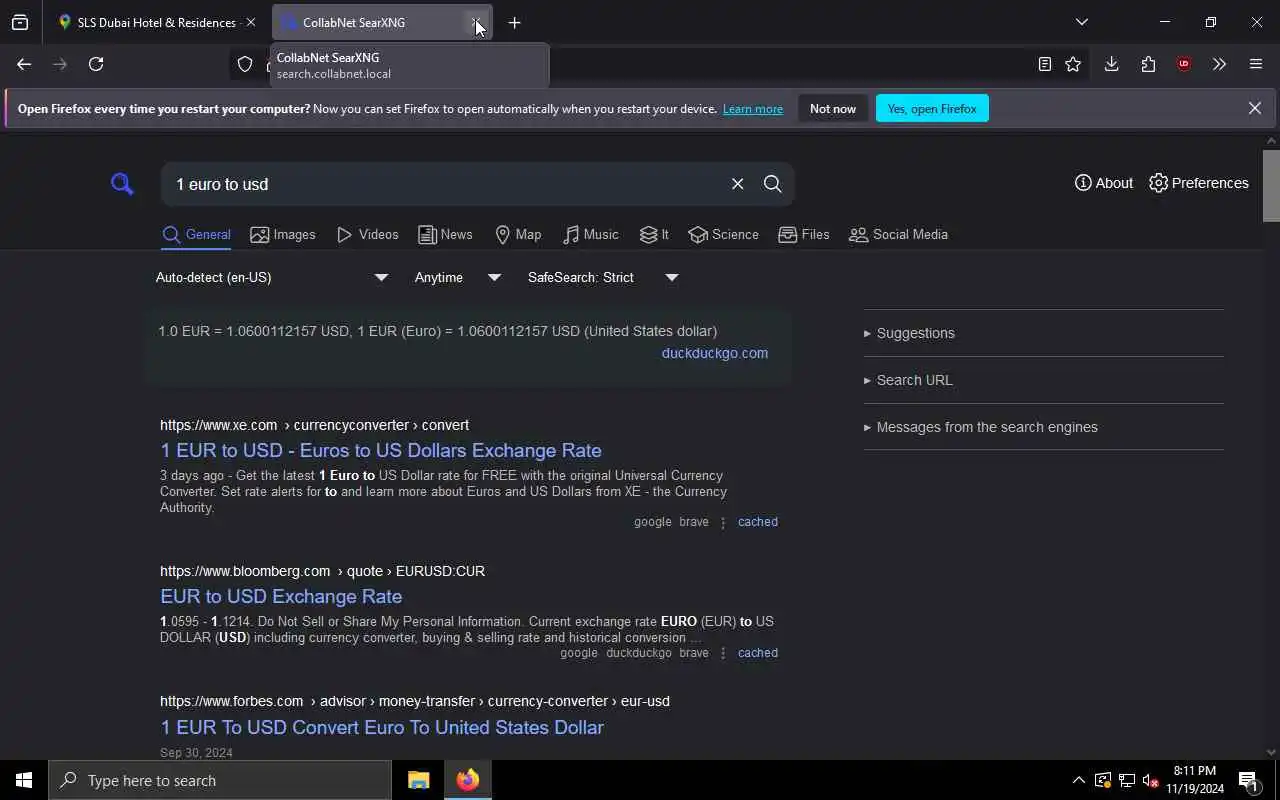Go back to previous page
Image resolution: width=1280 pixels, height=800 pixels.
pyautogui.click(x=24, y=64)
